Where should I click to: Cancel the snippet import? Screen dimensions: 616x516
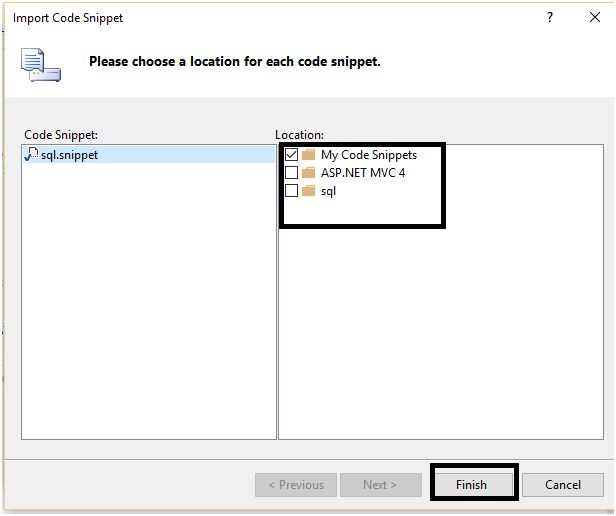click(563, 485)
